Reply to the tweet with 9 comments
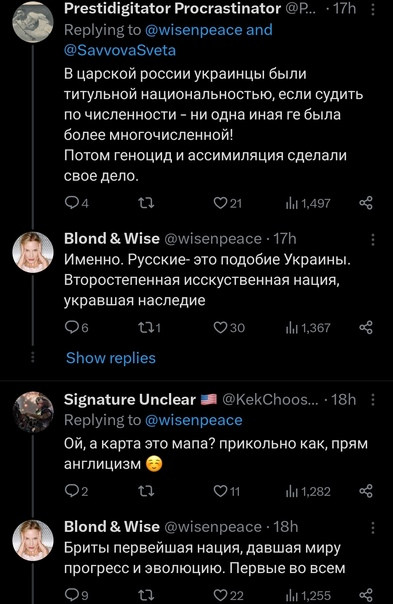Viewport: 393px width, 604px height. tap(72, 595)
